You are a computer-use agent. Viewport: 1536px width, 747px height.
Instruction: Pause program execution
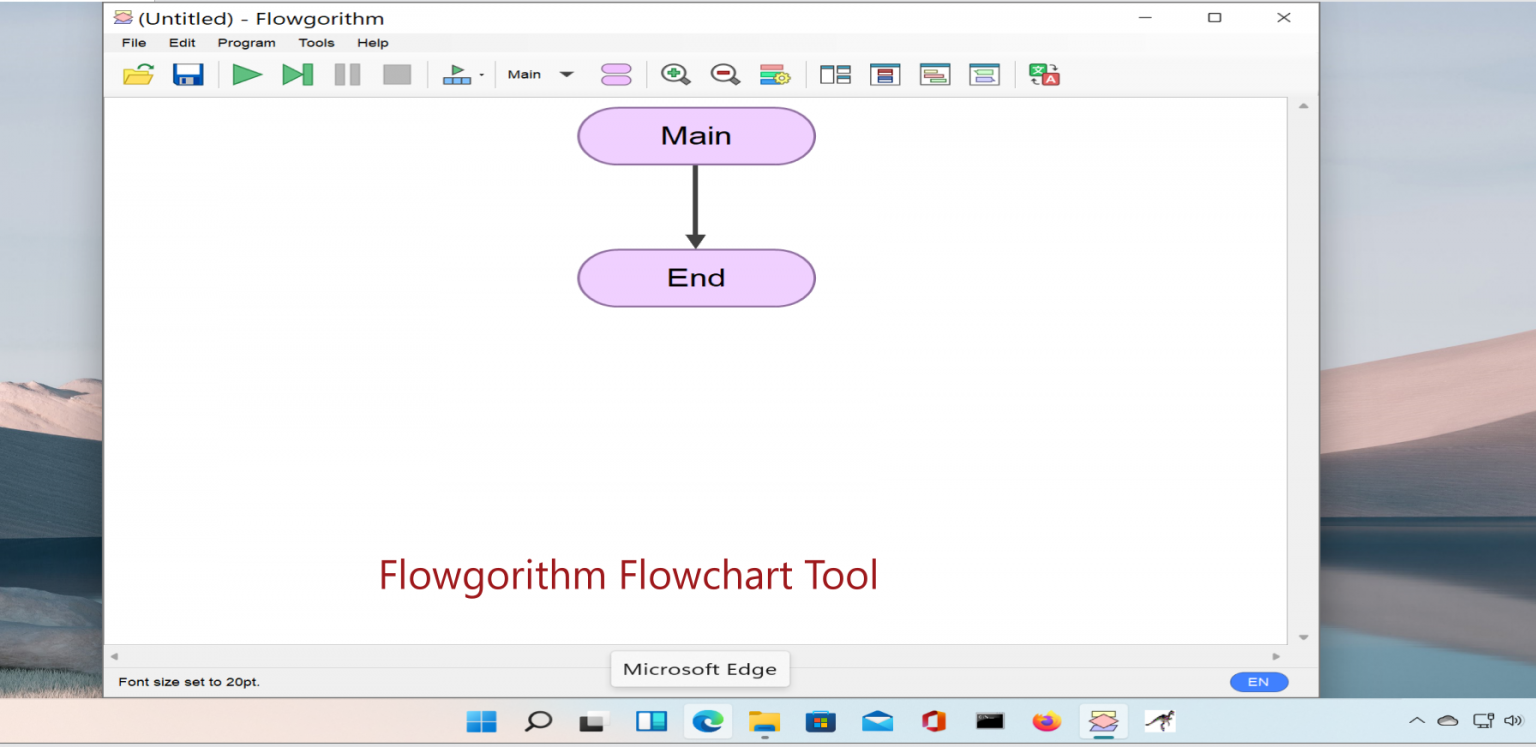pos(347,73)
